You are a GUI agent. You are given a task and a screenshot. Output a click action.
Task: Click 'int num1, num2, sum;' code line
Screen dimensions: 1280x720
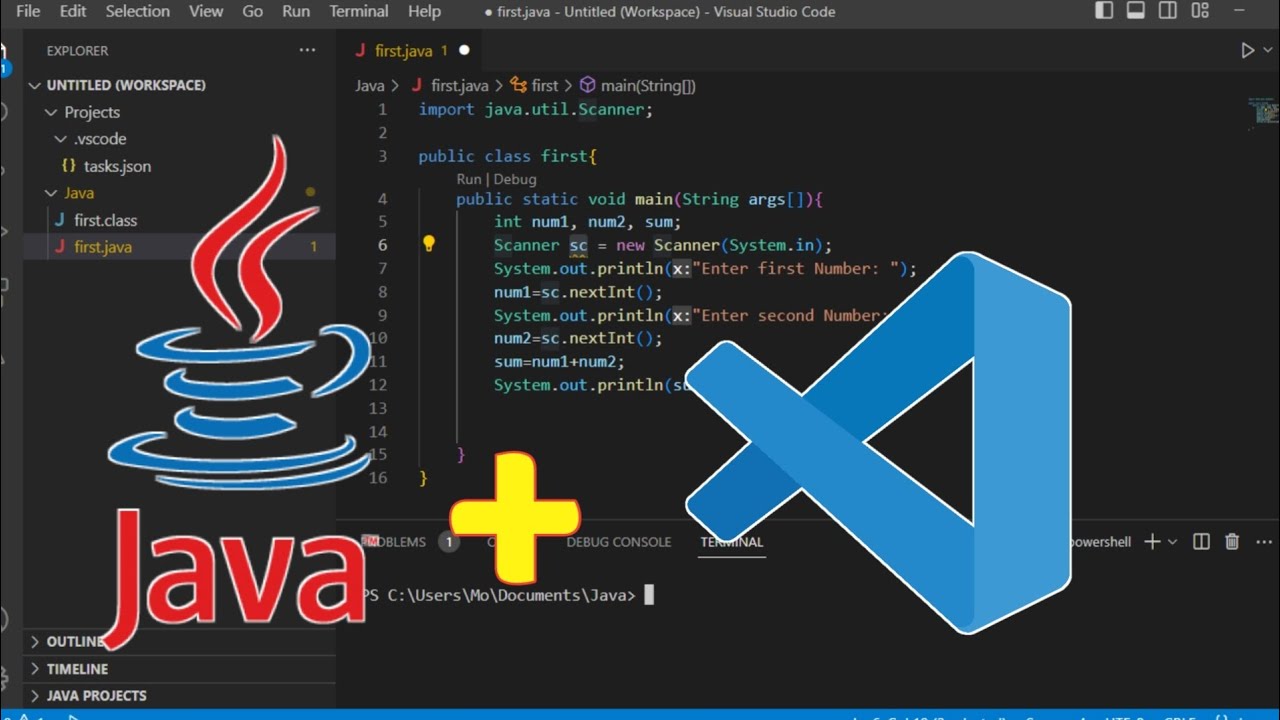click(587, 222)
